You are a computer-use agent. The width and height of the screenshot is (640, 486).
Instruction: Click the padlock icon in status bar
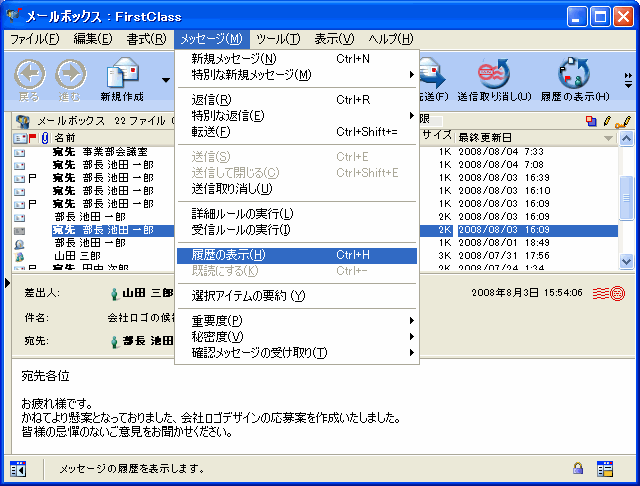(578, 468)
